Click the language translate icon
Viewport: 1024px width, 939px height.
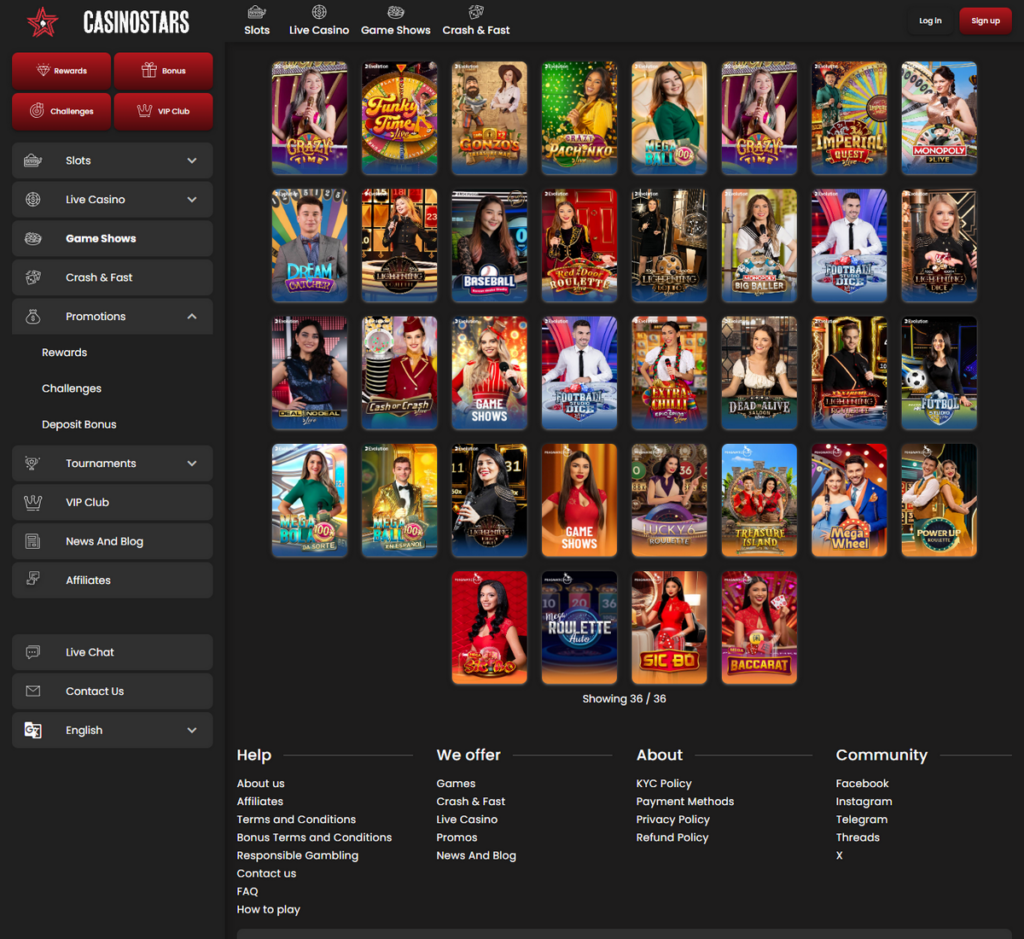33,730
